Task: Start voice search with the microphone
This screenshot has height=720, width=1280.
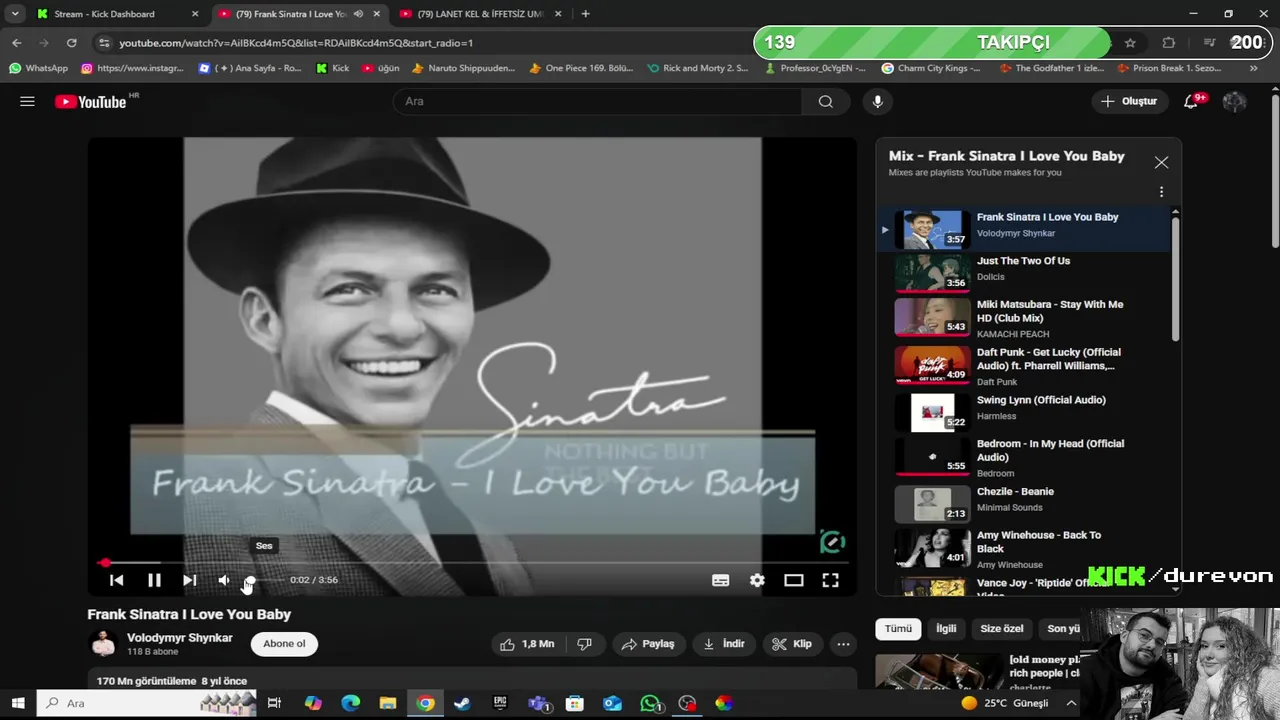Action: click(x=877, y=101)
